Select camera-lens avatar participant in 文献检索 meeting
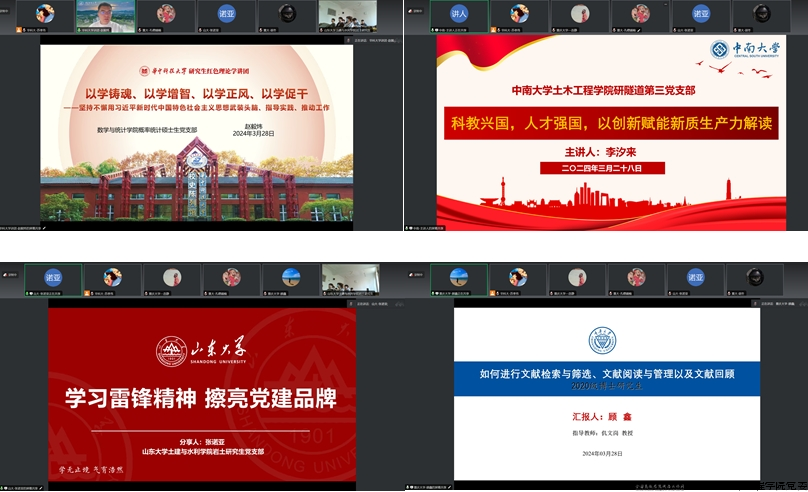The image size is (808, 492). tap(755, 280)
